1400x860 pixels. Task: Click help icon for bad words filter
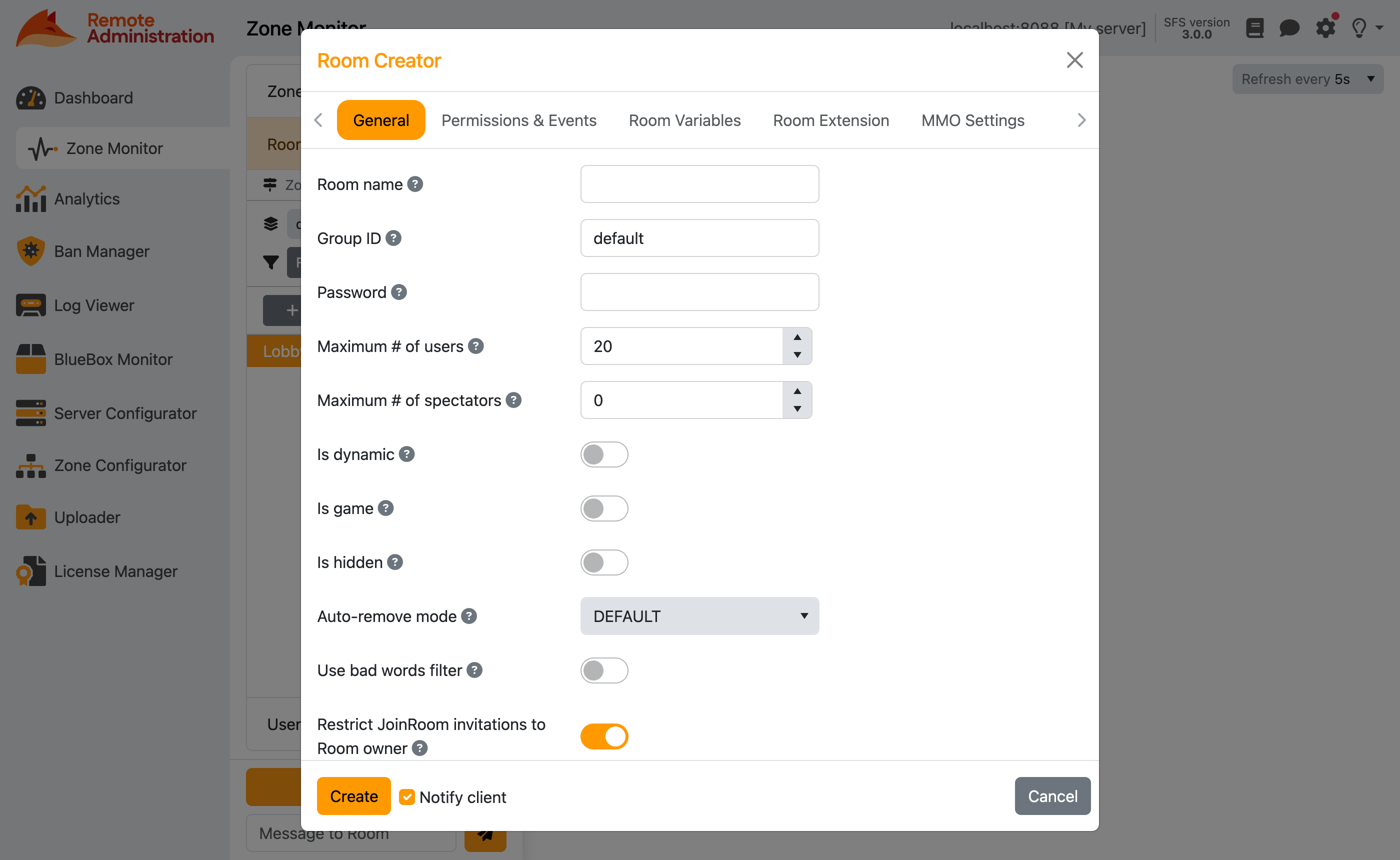coord(475,670)
